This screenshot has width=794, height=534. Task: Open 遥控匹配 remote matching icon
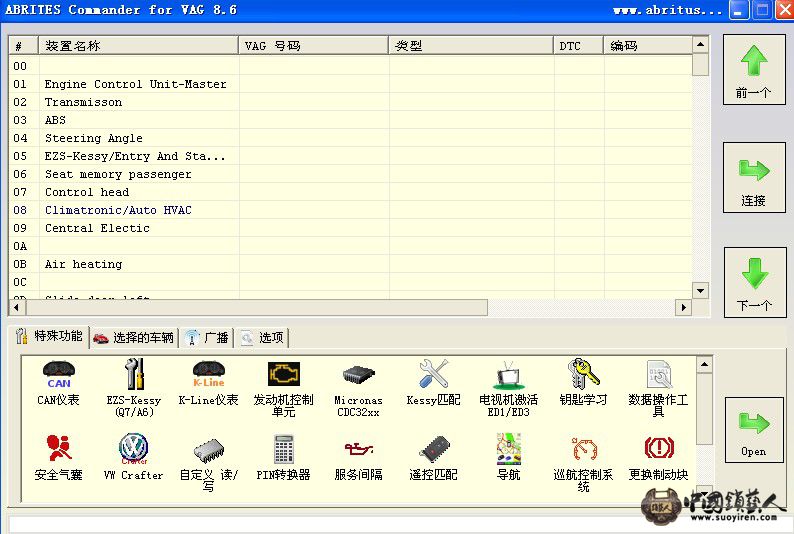click(433, 458)
